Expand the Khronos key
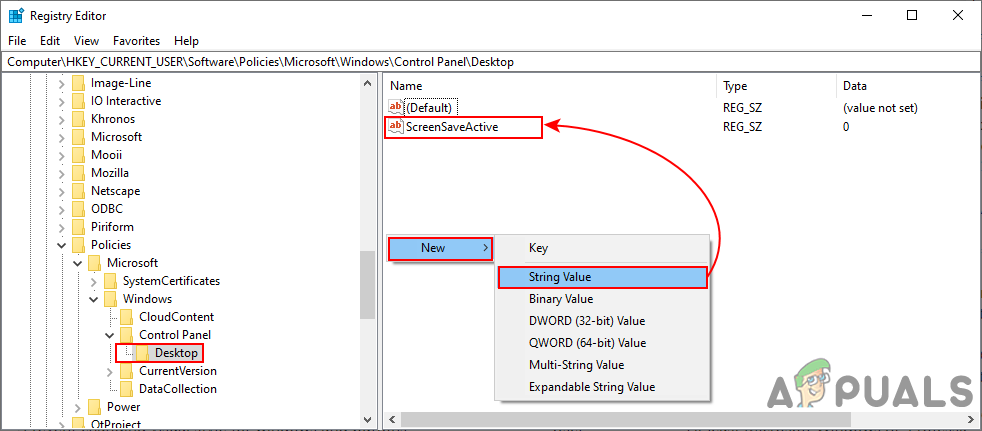Viewport: 982px width, 431px height. click(61, 119)
